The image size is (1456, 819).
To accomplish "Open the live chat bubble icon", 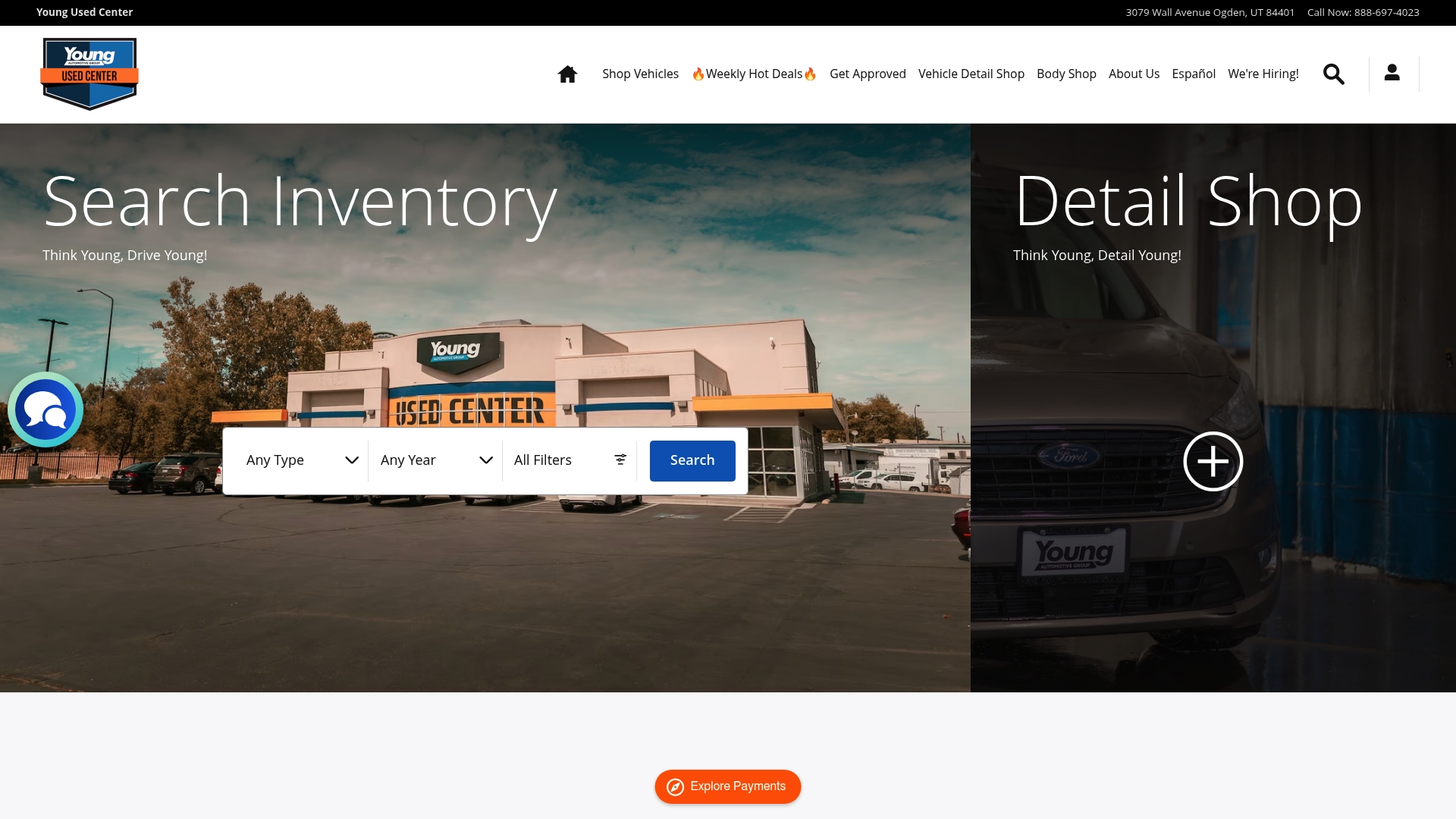I will (x=45, y=409).
